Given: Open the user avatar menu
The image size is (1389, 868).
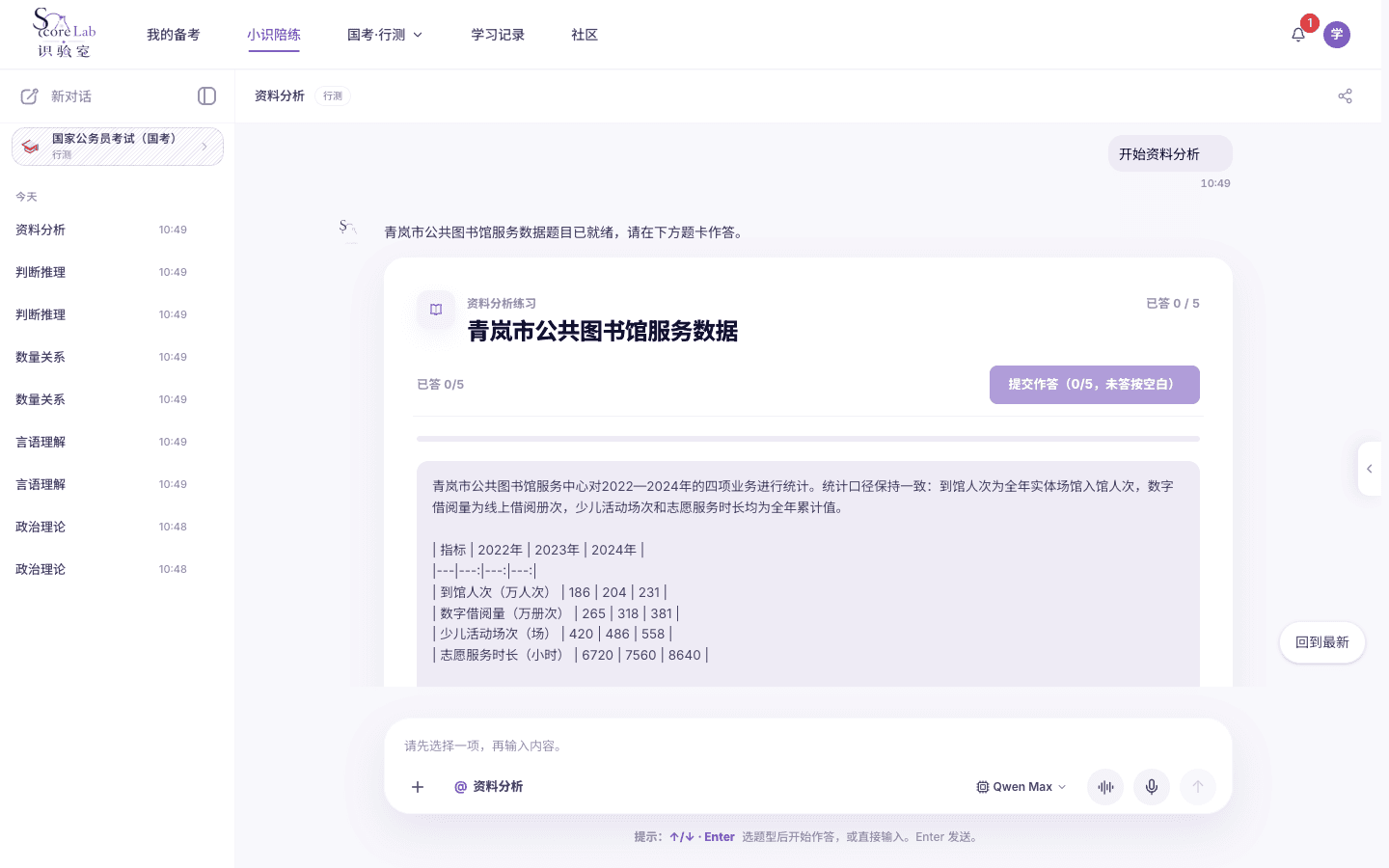Looking at the screenshot, I should click(x=1337, y=35).
